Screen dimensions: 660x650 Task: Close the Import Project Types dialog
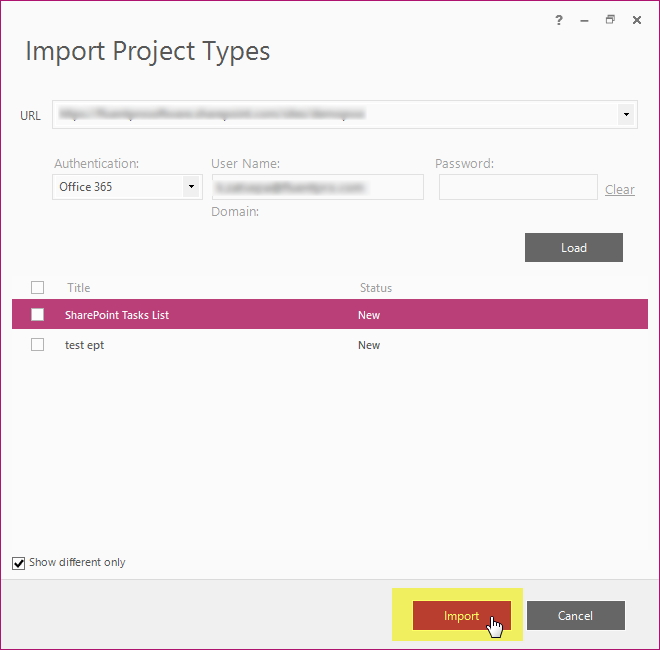tap(637, 20)
